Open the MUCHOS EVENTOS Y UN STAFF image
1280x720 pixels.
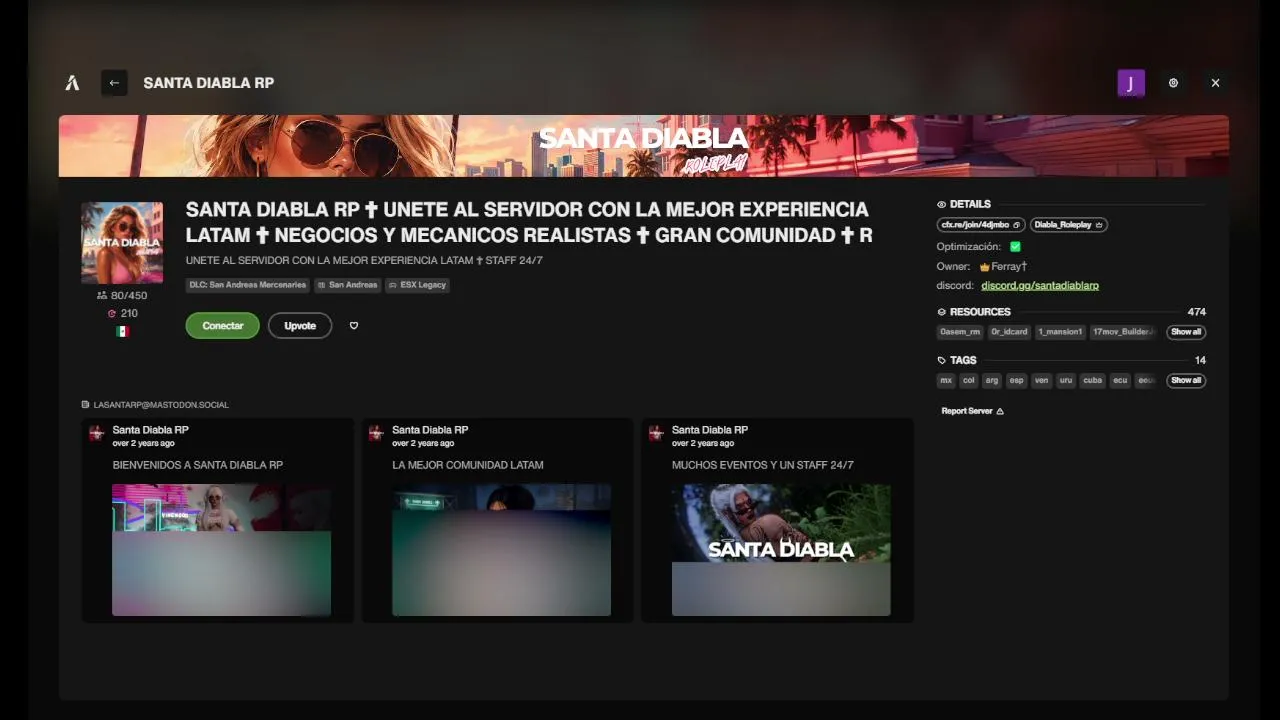coord(781,550)
